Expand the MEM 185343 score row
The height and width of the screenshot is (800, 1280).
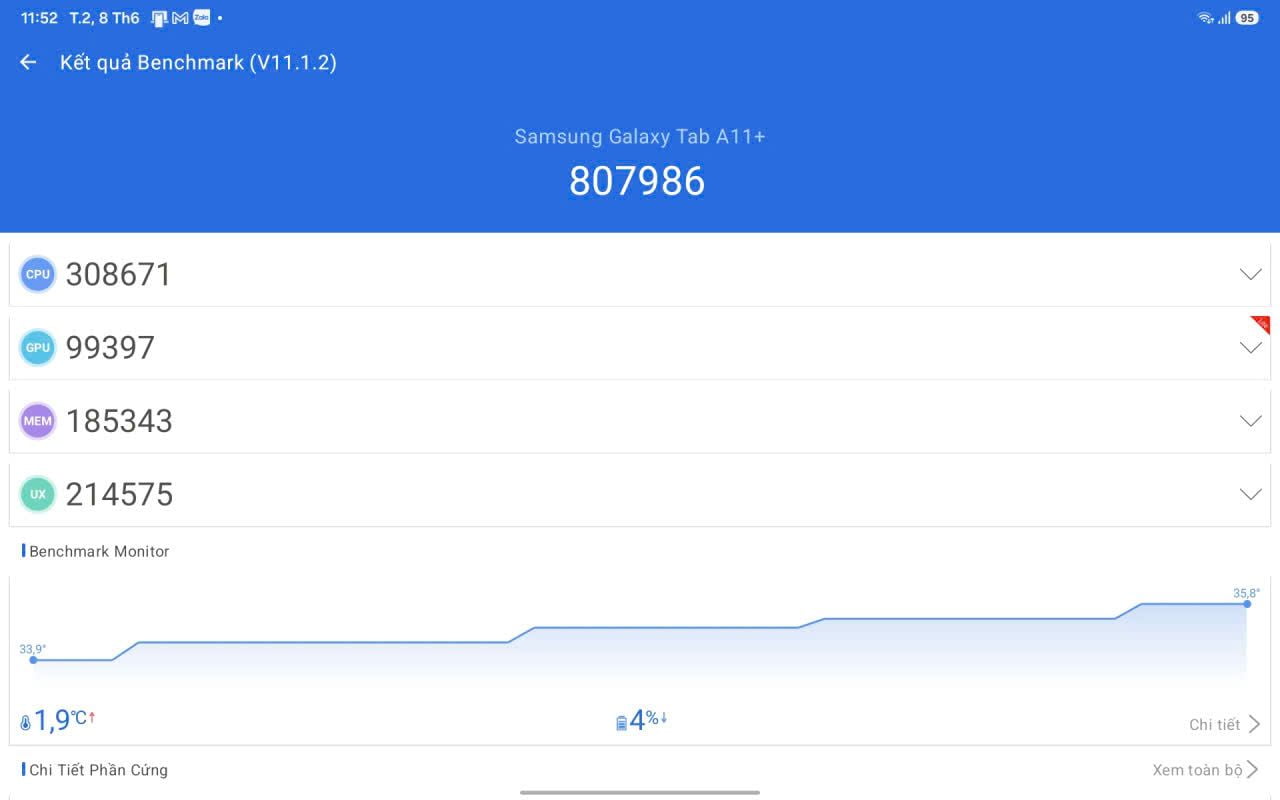pos(640,421)
